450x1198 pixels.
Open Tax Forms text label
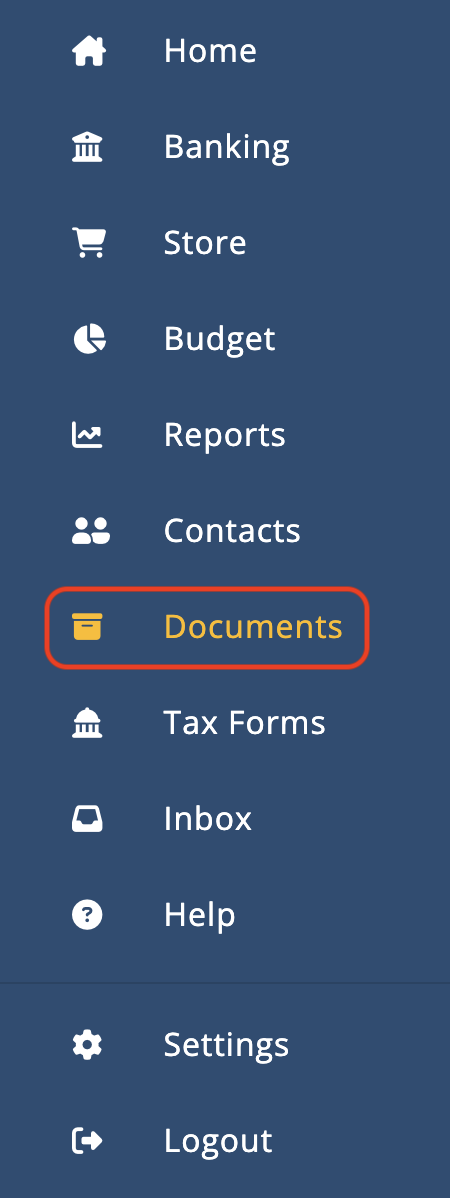[x=244, y=723]
